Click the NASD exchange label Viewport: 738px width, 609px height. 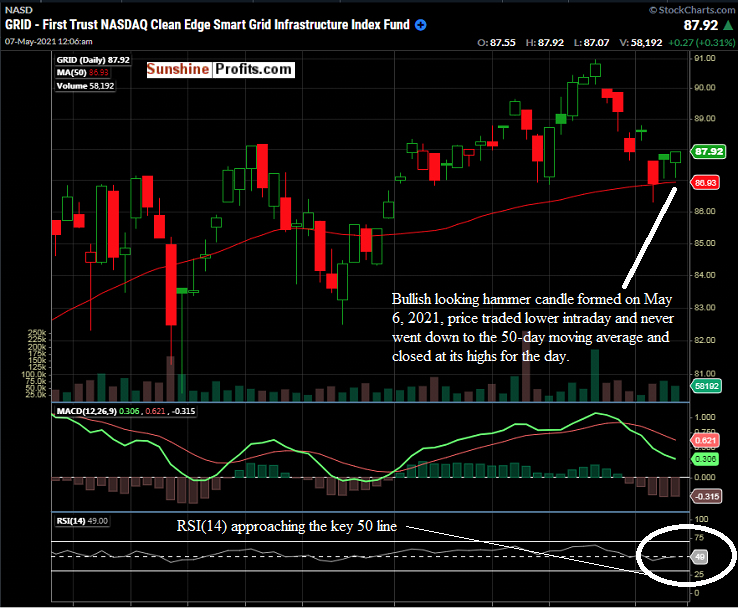tap(18, 10)
